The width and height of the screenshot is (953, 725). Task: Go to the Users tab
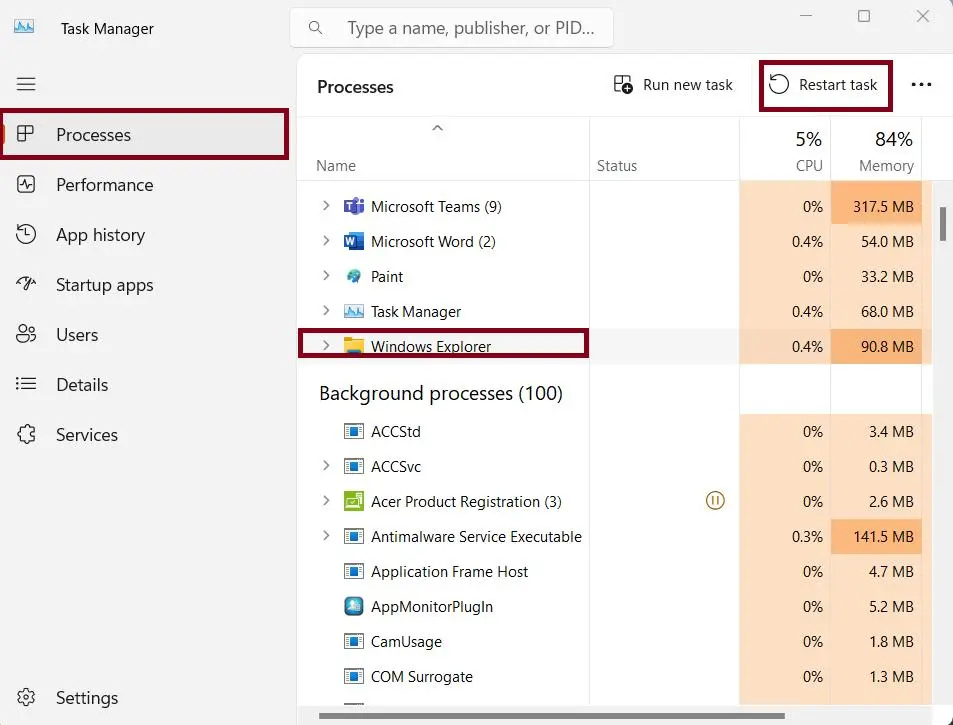(145, 334)
